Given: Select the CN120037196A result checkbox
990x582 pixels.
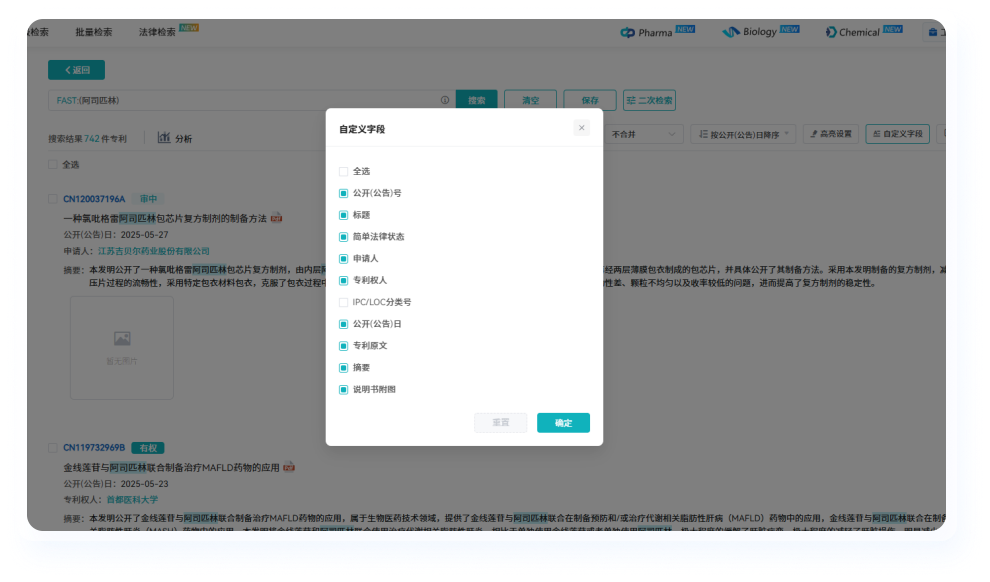Looking at the screenshot, I should click(53, 199).
